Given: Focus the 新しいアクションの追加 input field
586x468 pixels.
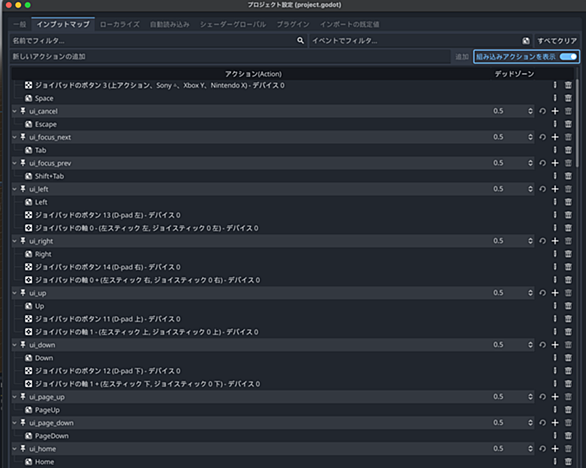Looking at the screenshot, I should (x=230, y=56).
